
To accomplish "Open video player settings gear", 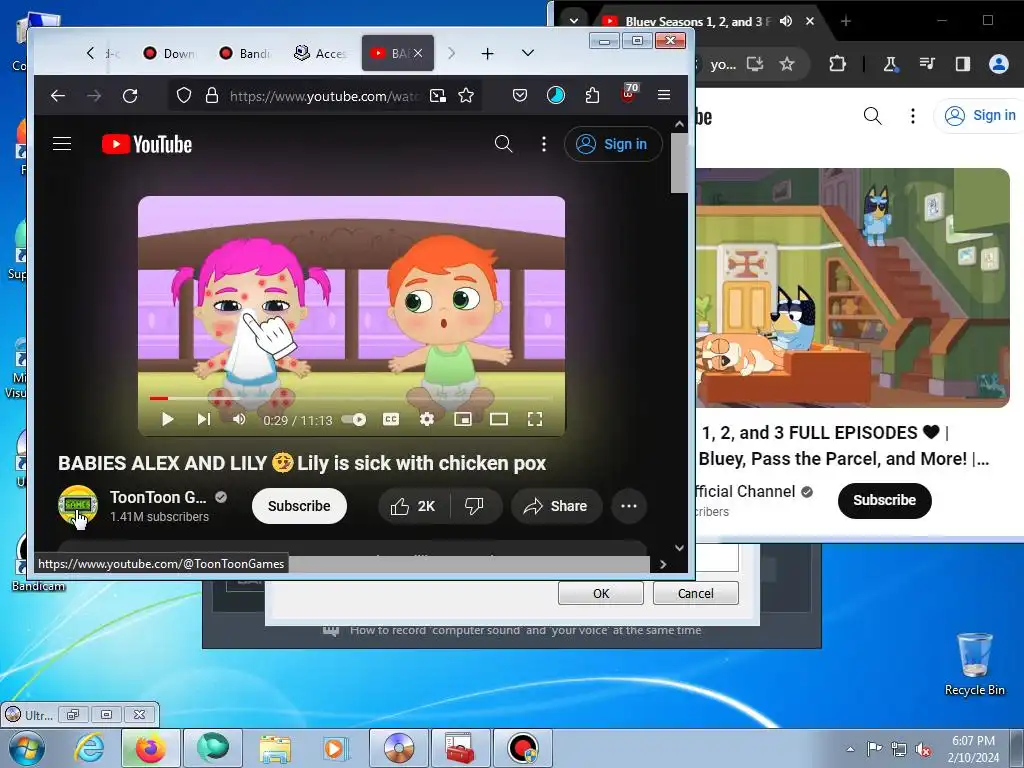I will (x=426, y=419).
